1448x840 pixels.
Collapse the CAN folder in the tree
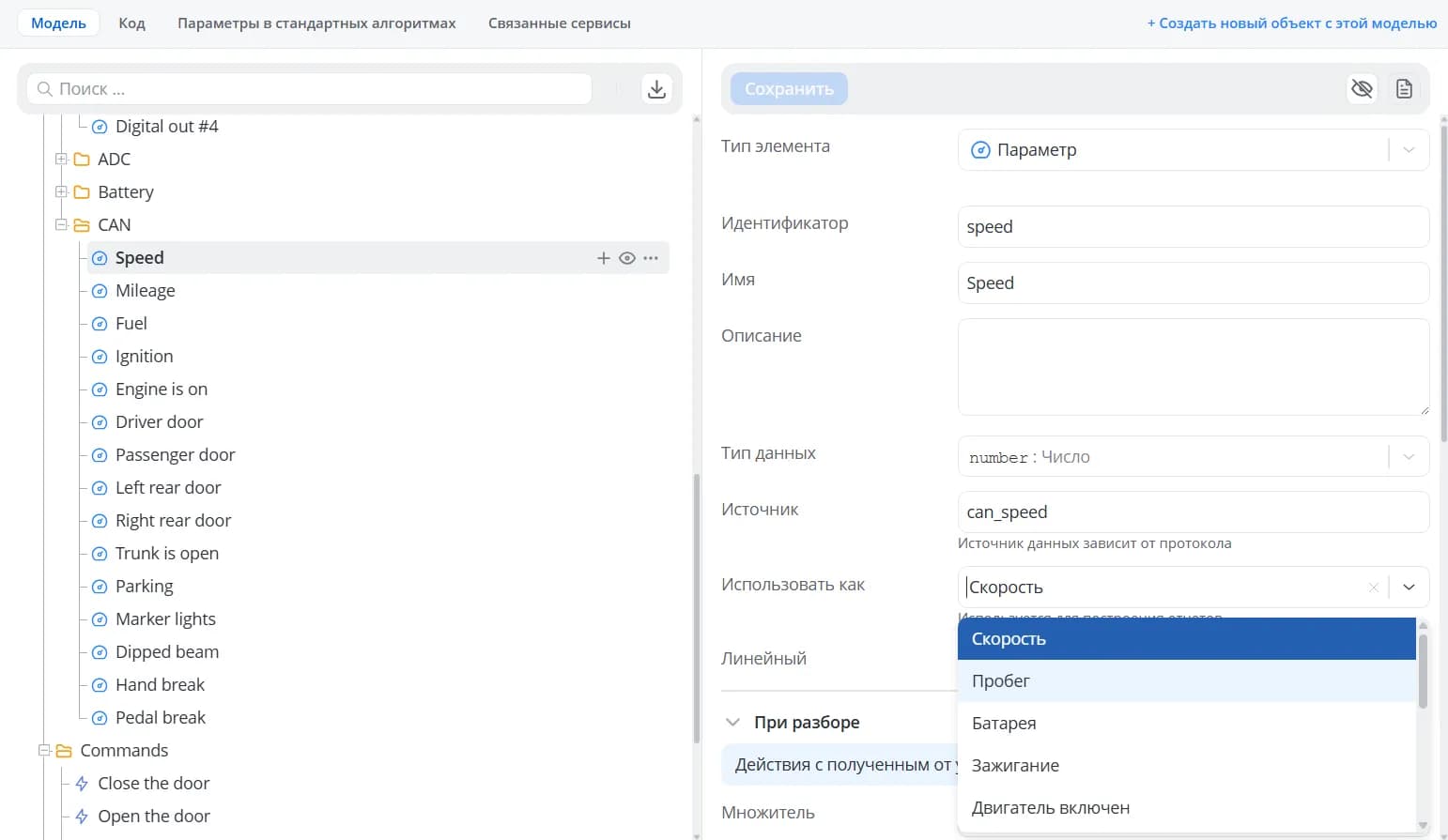[61, 225]
